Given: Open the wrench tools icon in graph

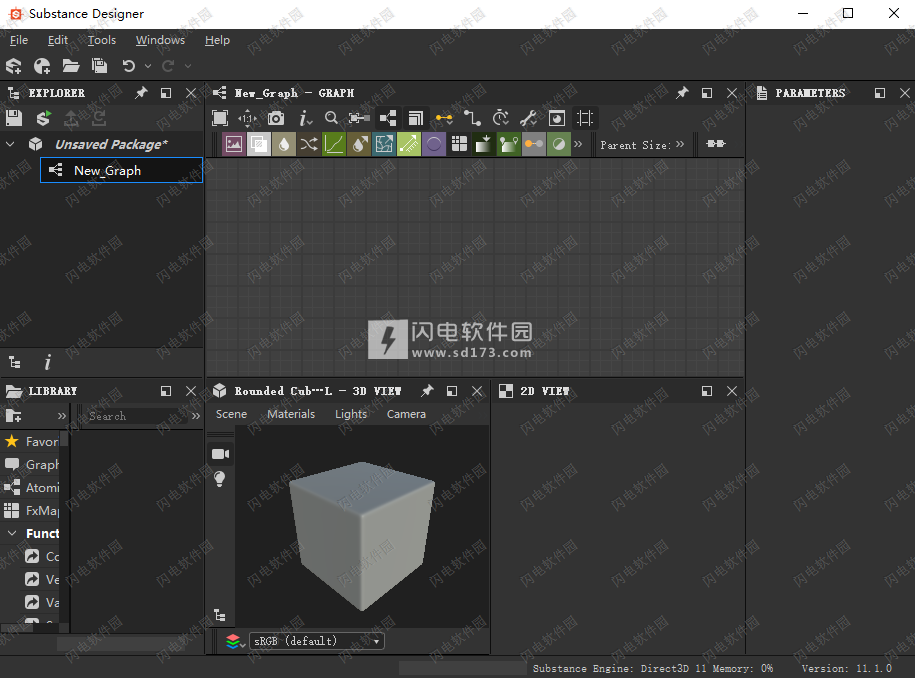Looking at the screenshot, I should (528, 118).
